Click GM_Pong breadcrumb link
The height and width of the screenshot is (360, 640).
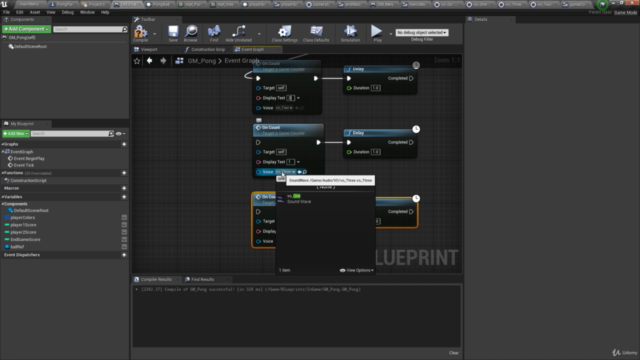point(202,61)
